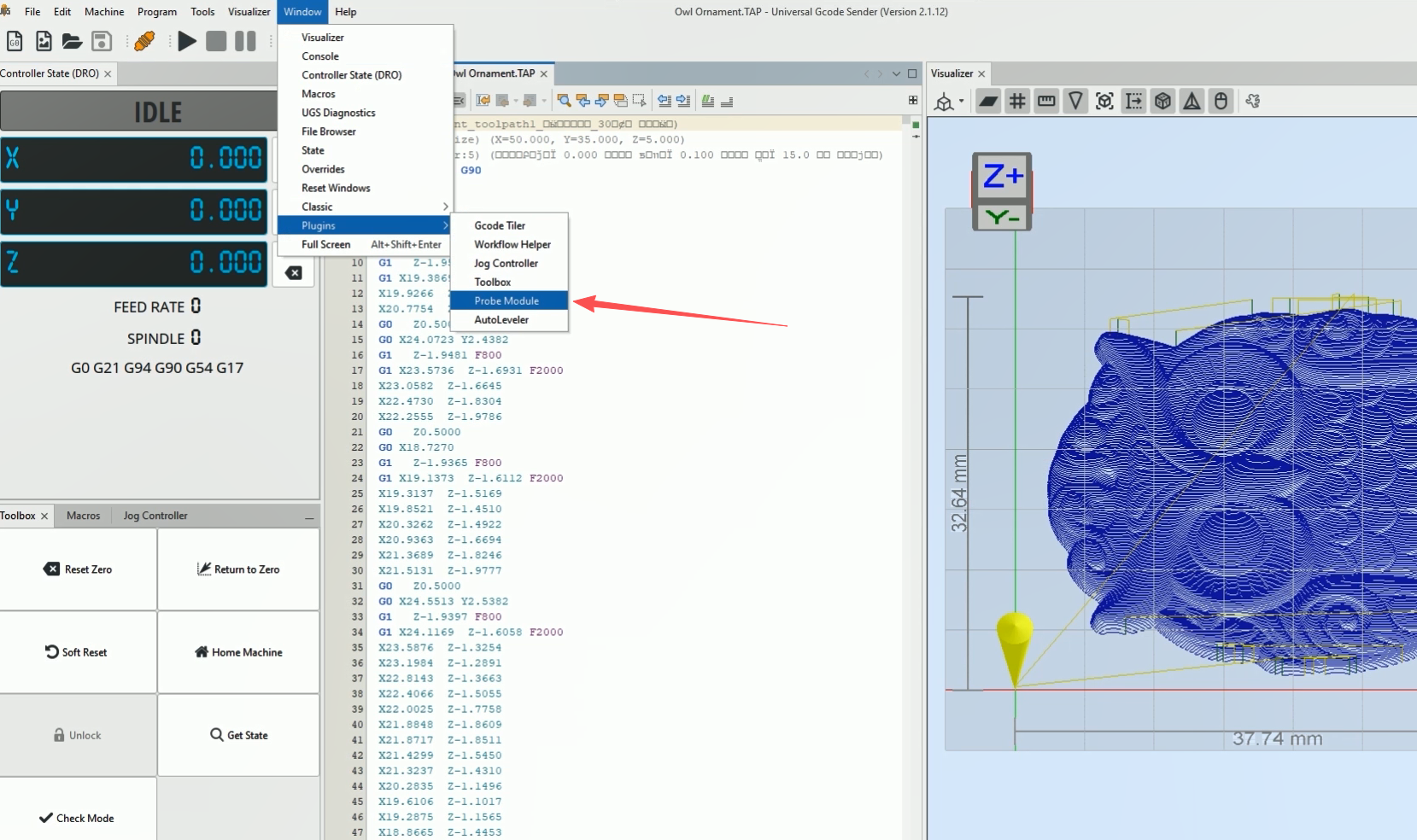This screenshot has width=1417, height=840.
Task: Click the Z+ face of orientation cube
Action: 1003,178
